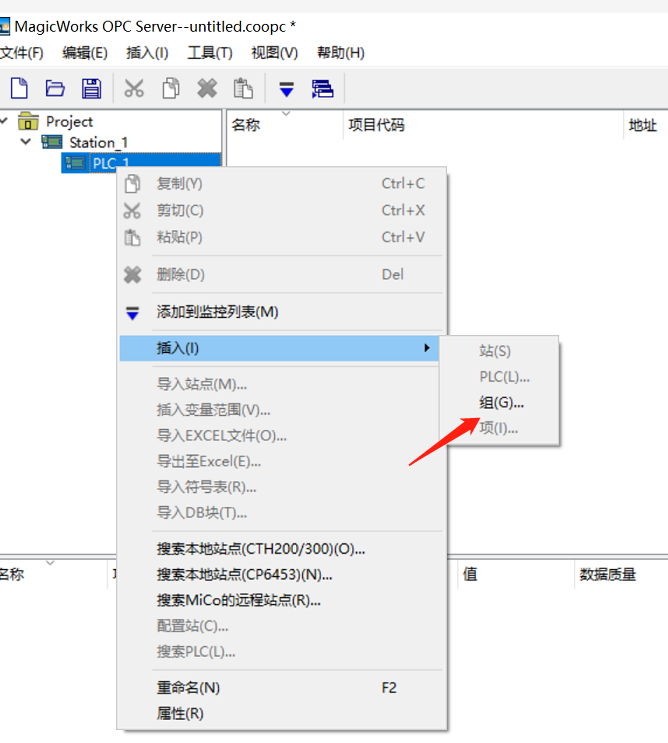
Task: Collapse the Project tree node
Action: point(4,121)
